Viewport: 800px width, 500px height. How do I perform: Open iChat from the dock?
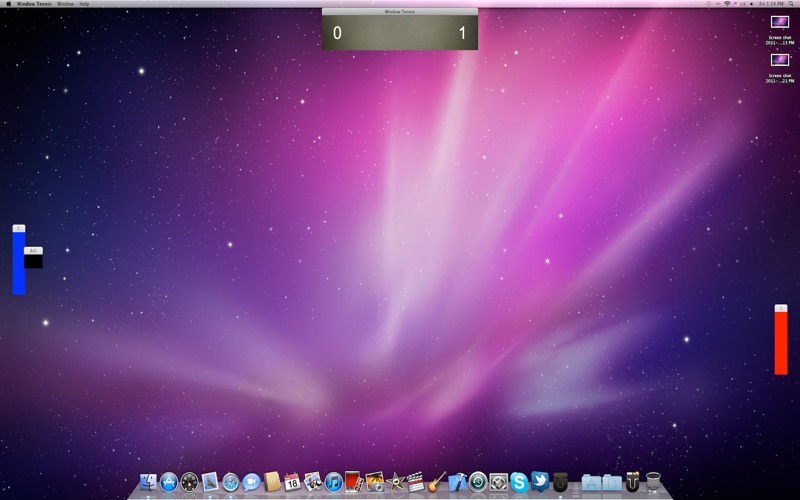click(251, 482)
